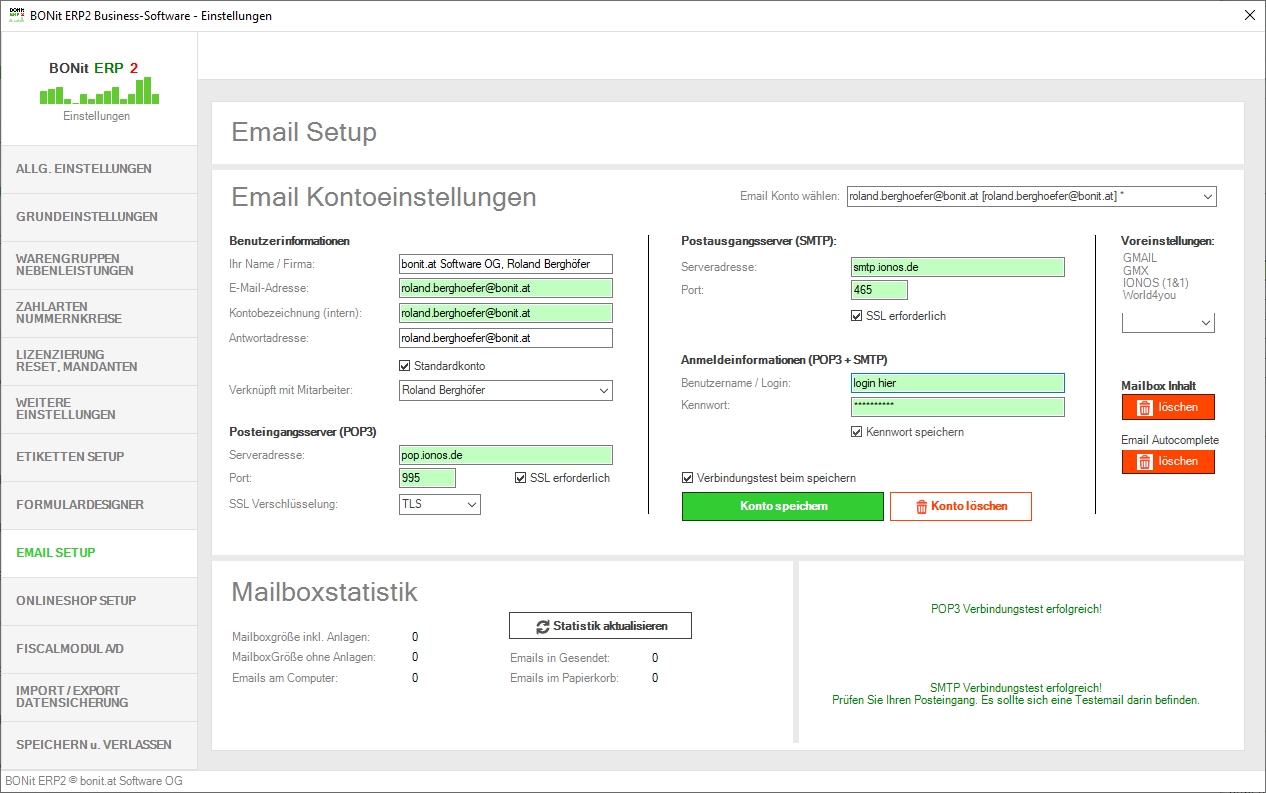The image size is (1266, 793).
Task: Click 'Mailboxgröße inkl. Anlagen:' label
Action: [301, 637]
